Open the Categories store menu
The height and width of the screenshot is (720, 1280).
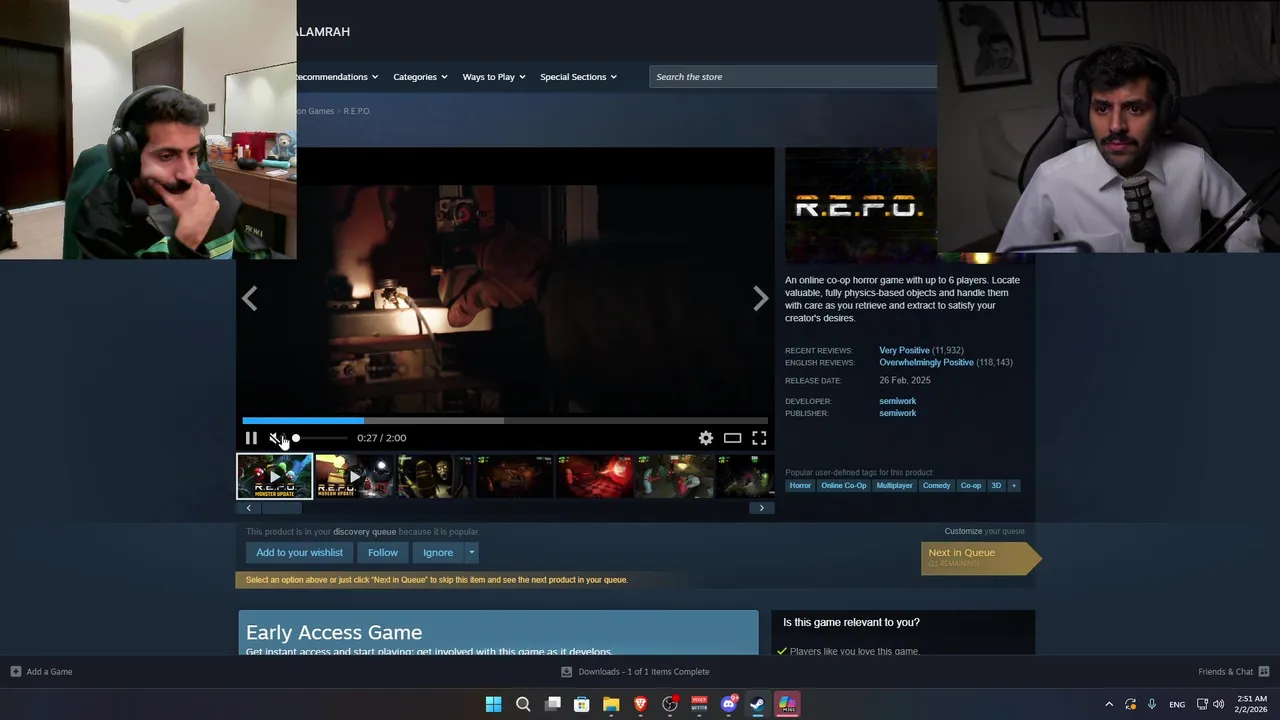(x=420, y=77)
